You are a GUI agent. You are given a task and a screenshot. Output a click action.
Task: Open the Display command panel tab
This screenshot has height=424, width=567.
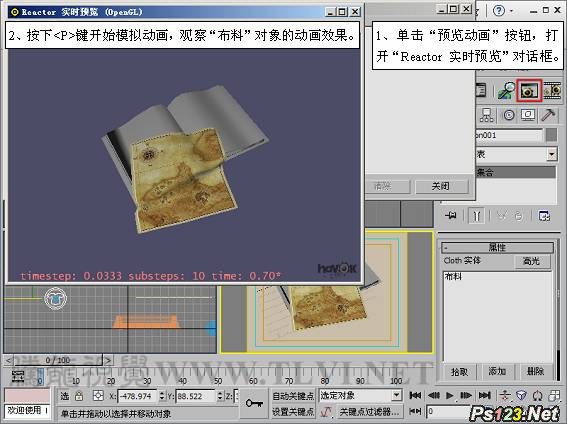(x=528, y=115)
